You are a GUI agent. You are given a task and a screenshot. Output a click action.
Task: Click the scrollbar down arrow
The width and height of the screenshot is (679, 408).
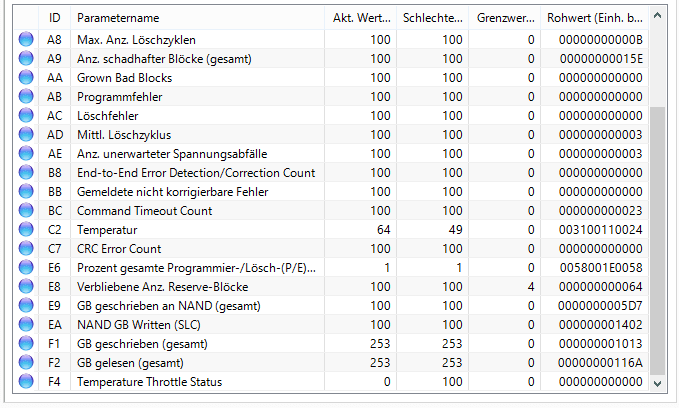(657, 382)
